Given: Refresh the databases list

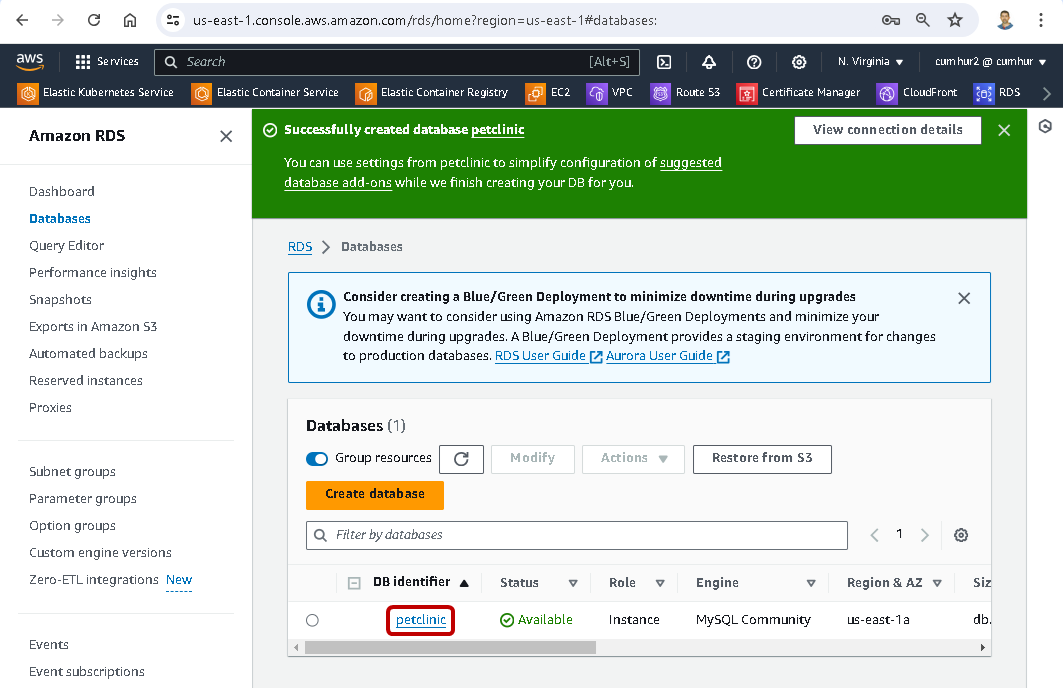Looking at the screenshot, I should [x=461, y=459].
